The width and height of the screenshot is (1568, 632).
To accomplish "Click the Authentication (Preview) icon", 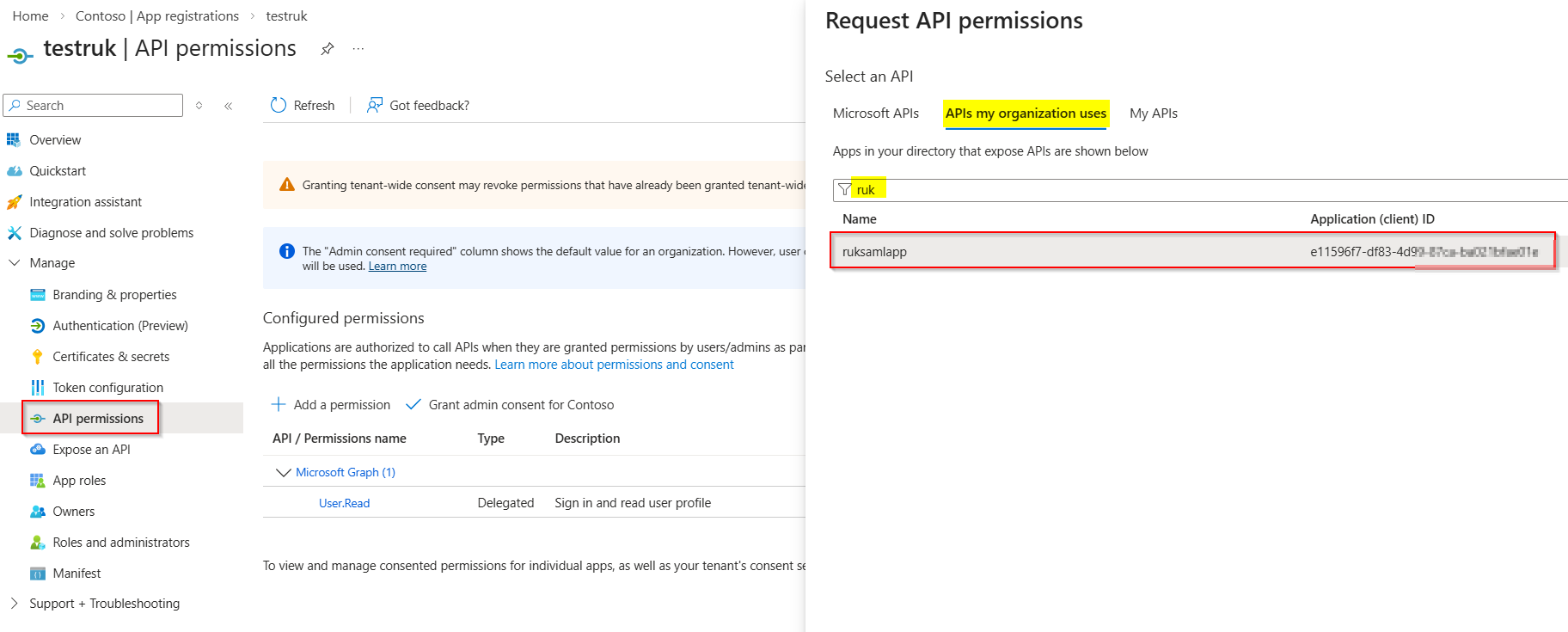I will pyautogui.click(x=38, y=326).
